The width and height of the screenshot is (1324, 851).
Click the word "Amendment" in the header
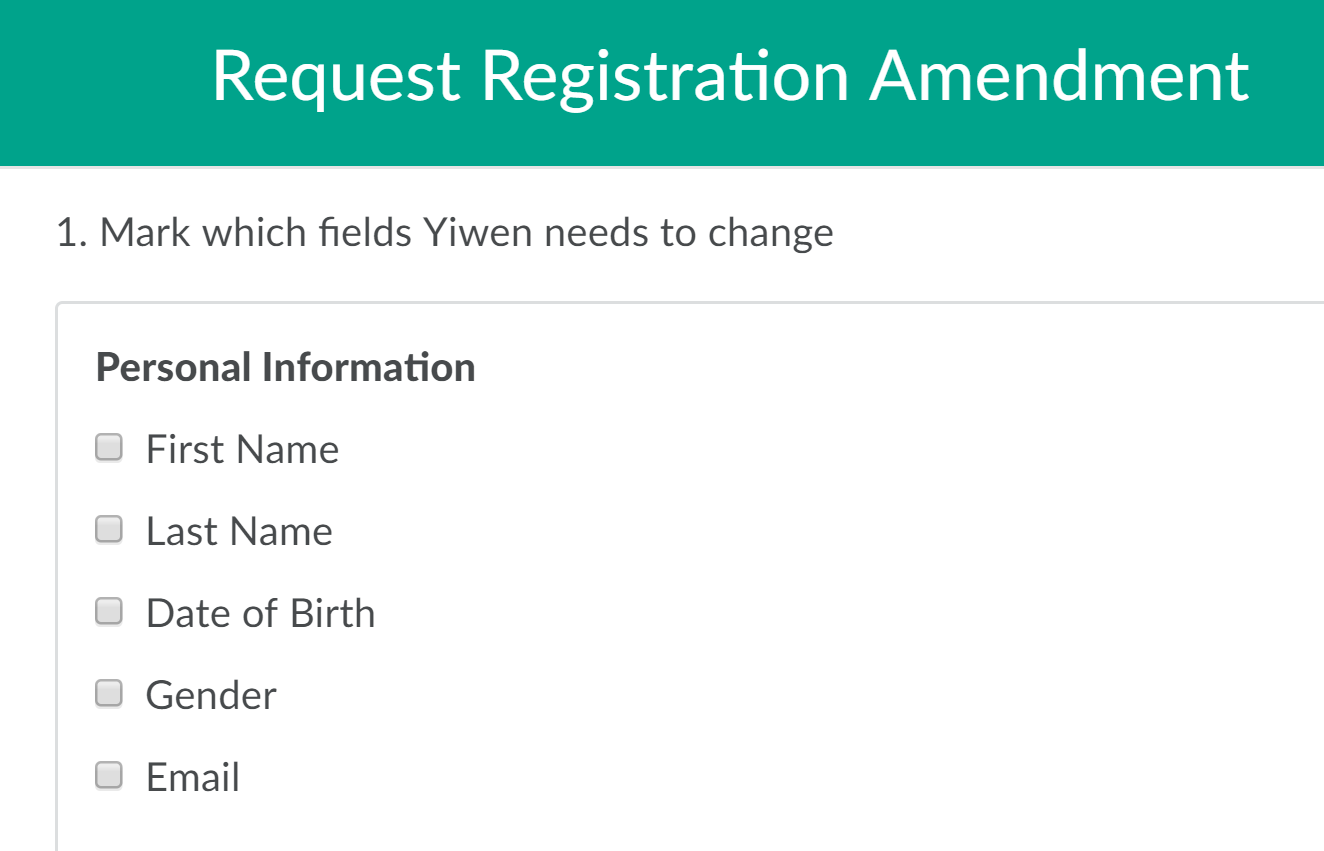pyautogui.click(x=1059, y=76)
